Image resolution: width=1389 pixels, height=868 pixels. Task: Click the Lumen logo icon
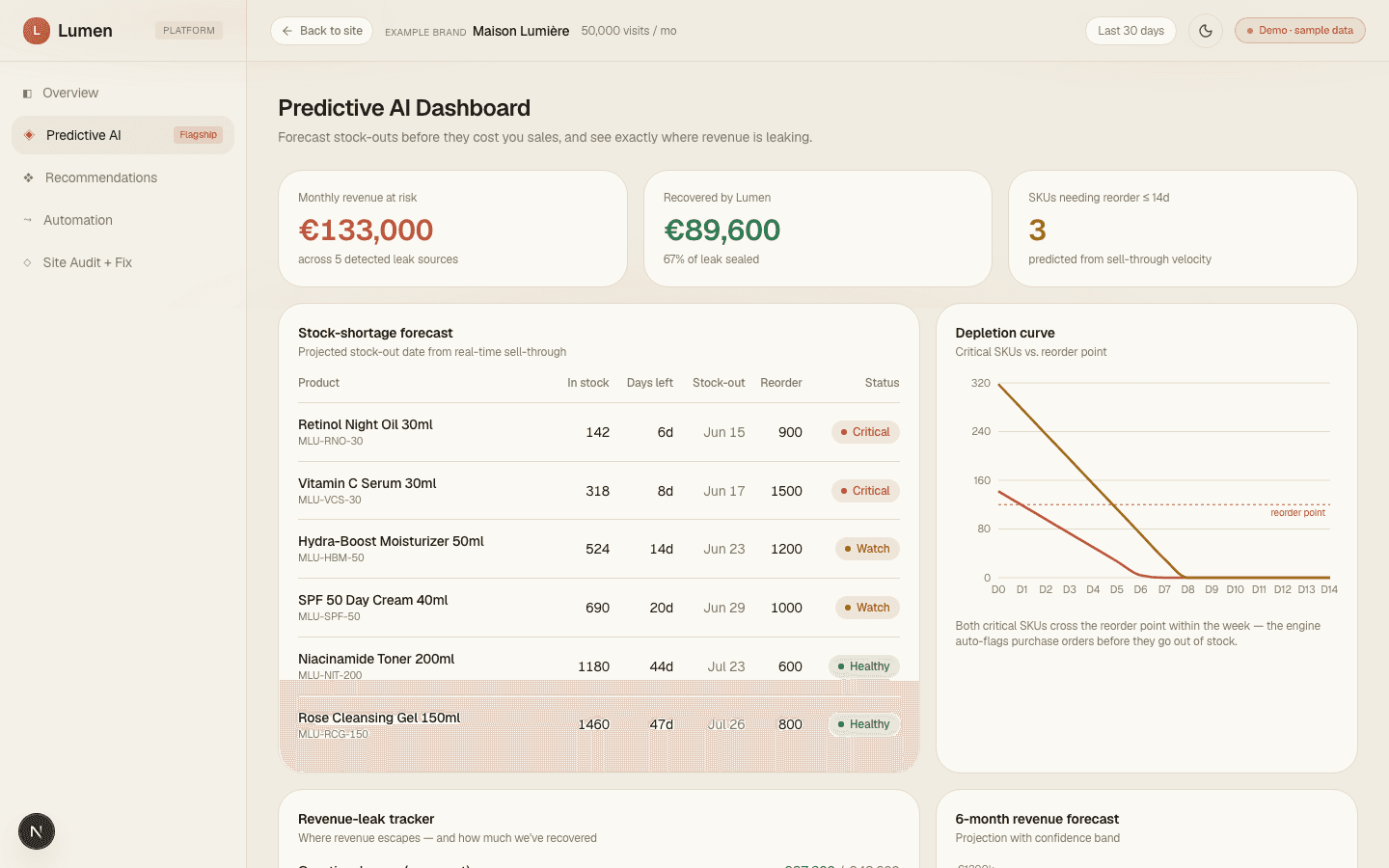(x=37, y=31)
